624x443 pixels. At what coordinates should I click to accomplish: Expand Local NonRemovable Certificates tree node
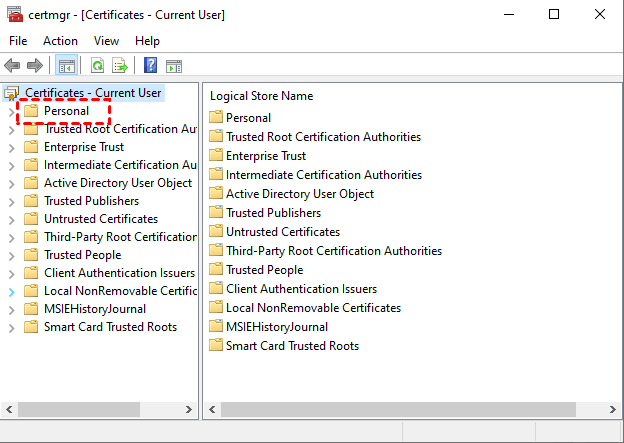(x=12, y=291)
